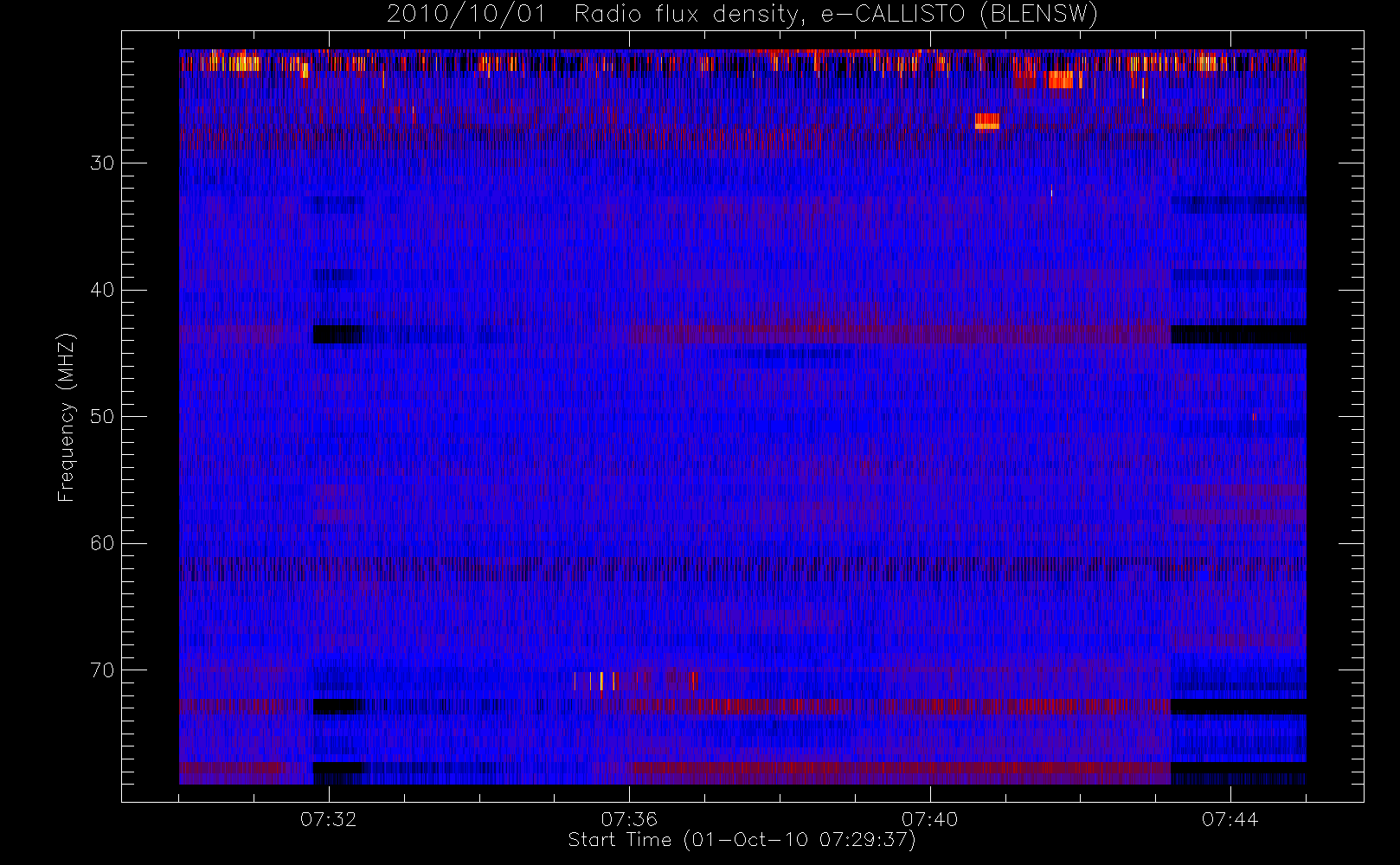Click the 70 frequency tick label
1400x865 pixels.
click(x=102, y=670)
